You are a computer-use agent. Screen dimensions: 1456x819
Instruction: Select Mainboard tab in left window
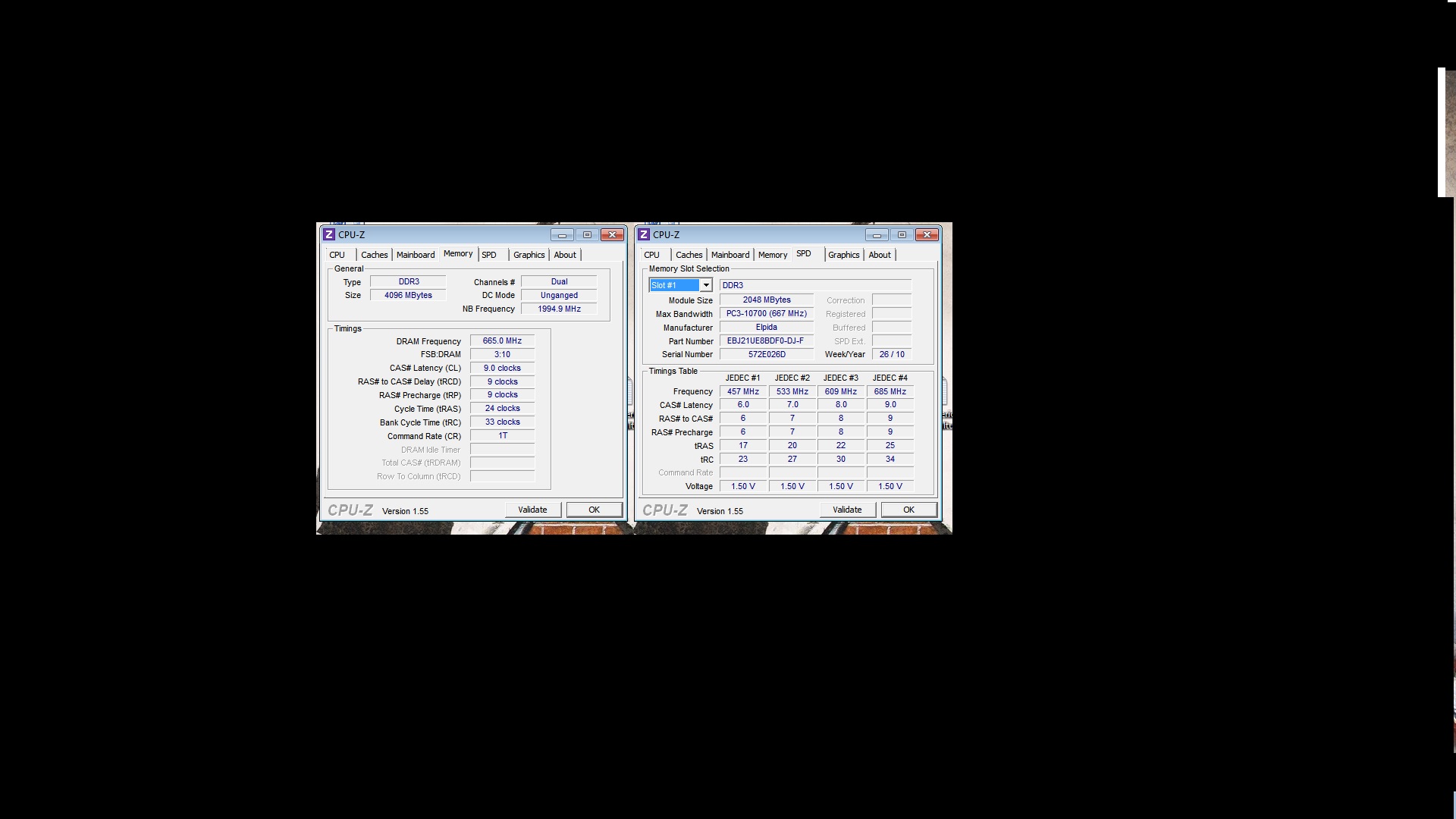(x=416, y=255)
